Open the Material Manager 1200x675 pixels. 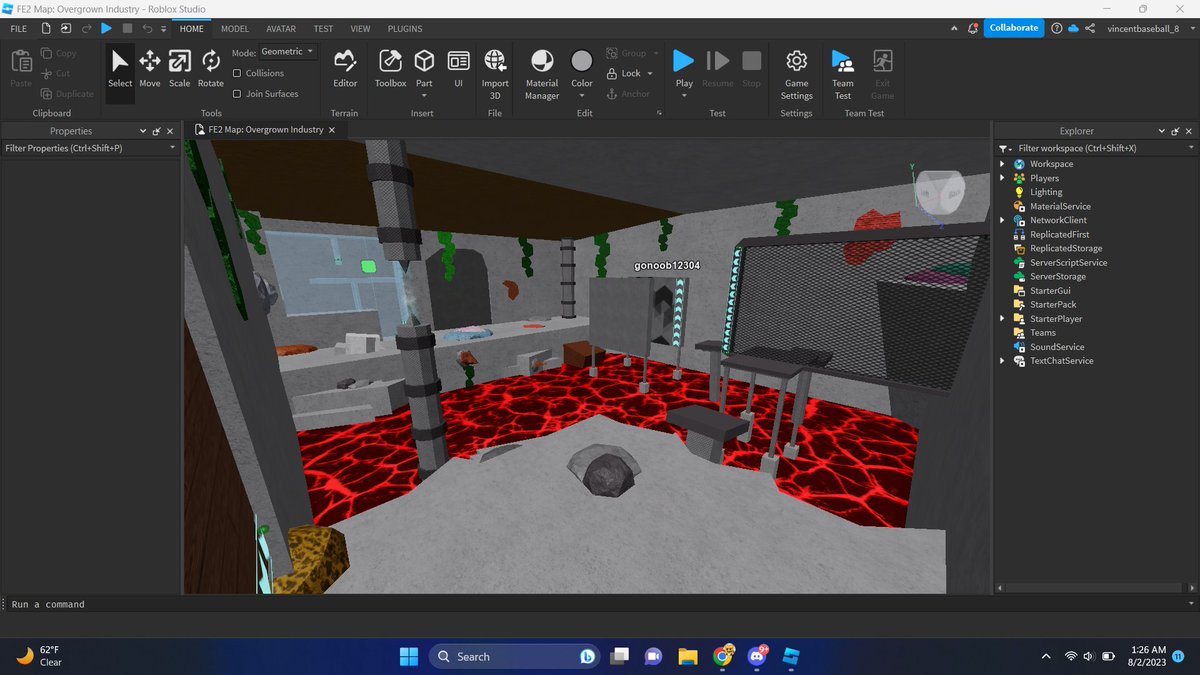pyautogui.click(x=542, y=74)
